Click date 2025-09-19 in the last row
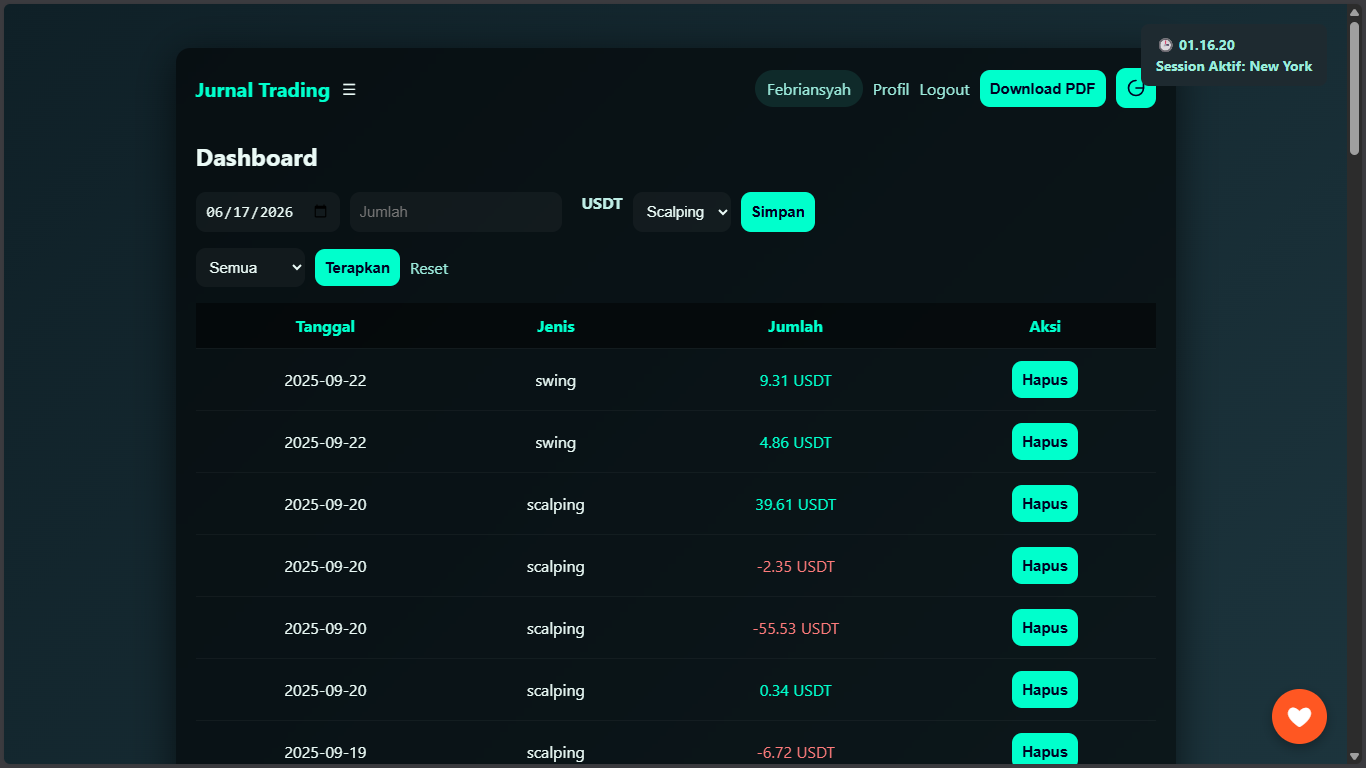This screenshot has width=1366, height=768. [x=325, y=752]
